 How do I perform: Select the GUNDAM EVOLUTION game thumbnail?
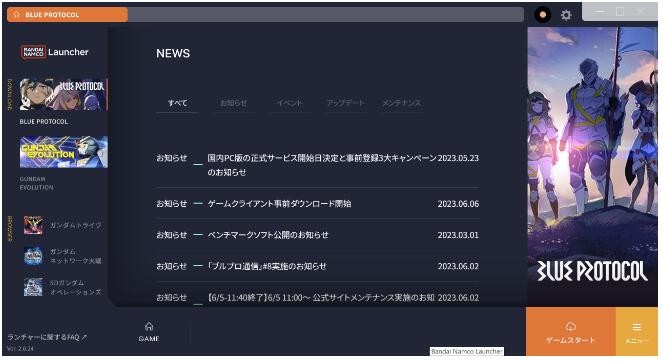tap(63, 152)
